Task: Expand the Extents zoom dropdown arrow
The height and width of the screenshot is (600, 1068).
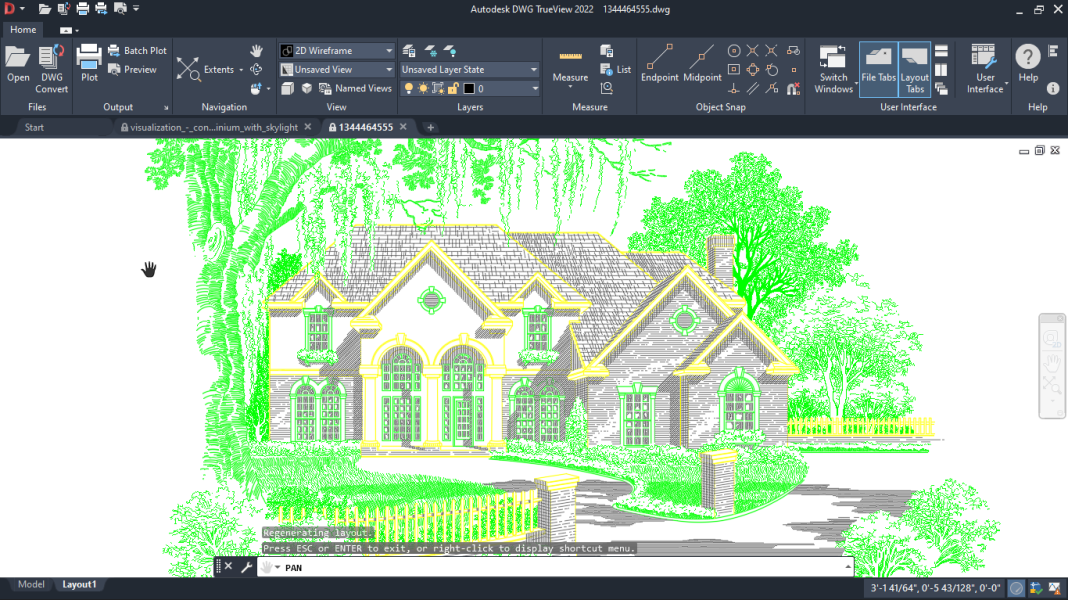Action: 240,70
